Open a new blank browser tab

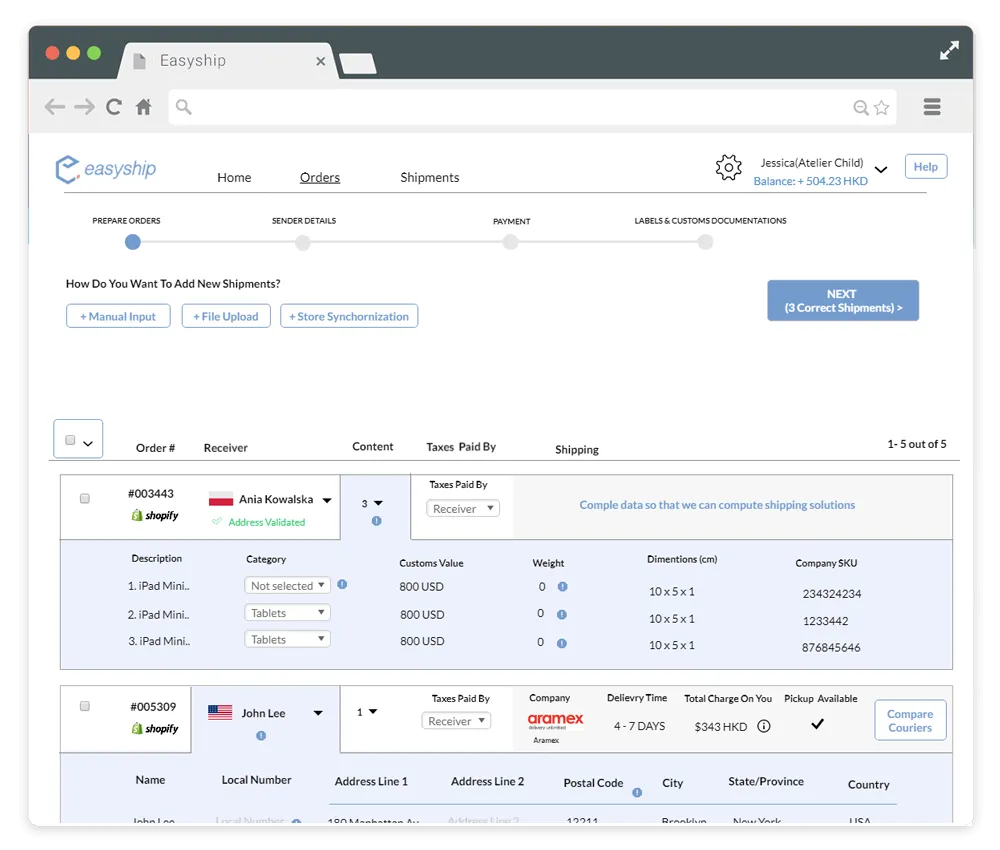pos(358,64)
